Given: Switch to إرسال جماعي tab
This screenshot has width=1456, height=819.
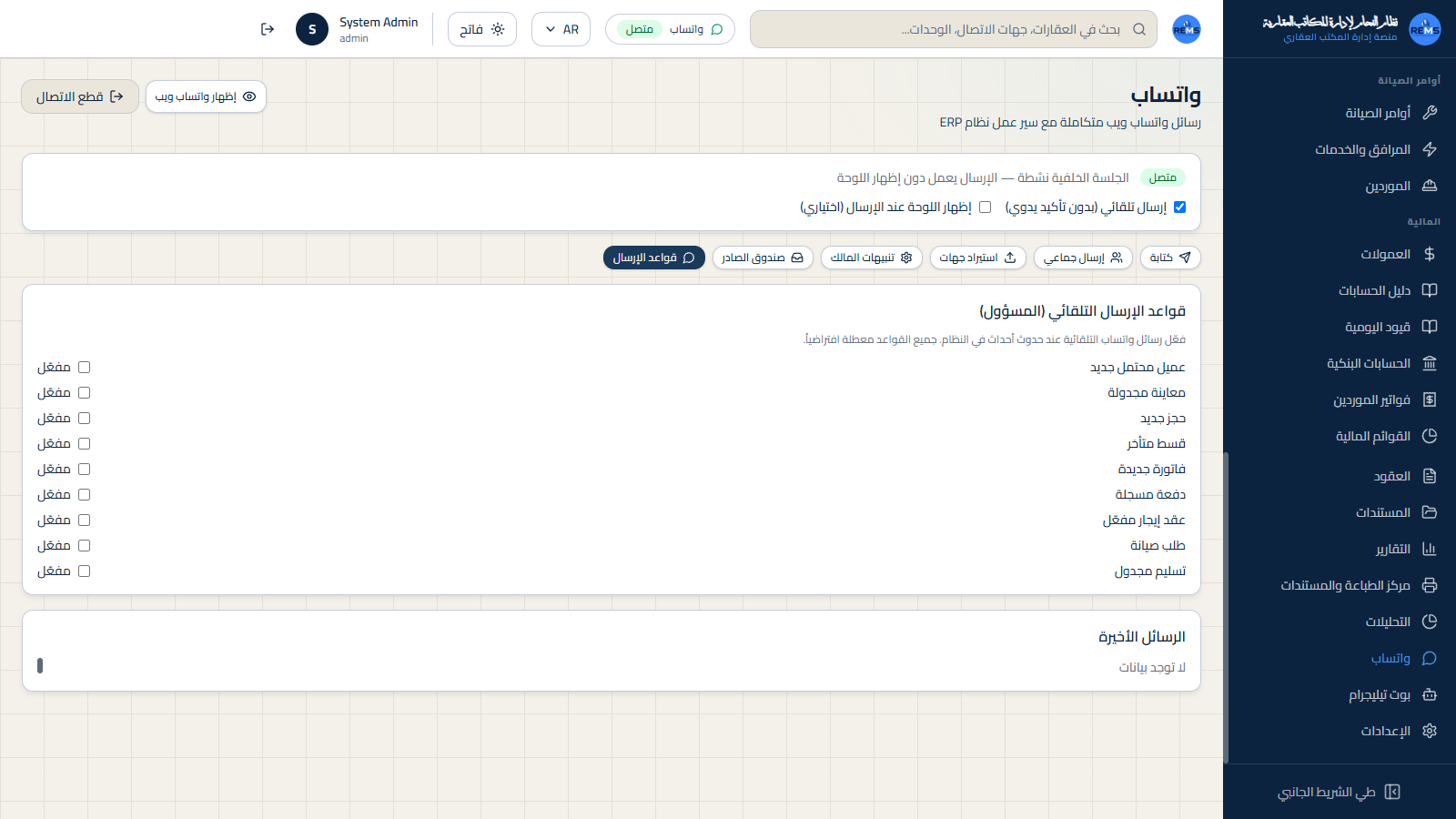Looking at the screenshot, I should click(x=1083, y=258).
